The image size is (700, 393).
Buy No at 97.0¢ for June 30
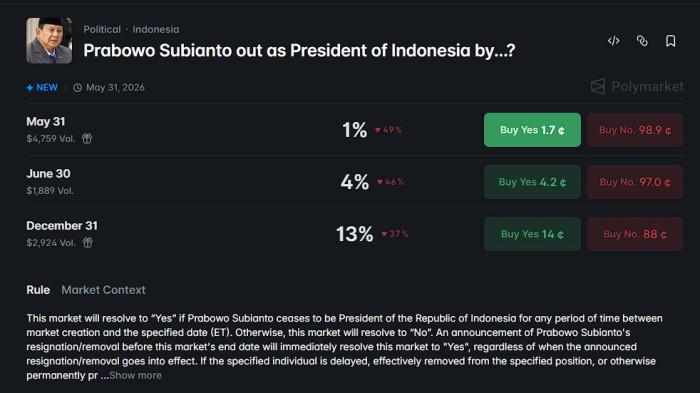tap(635, 182)
